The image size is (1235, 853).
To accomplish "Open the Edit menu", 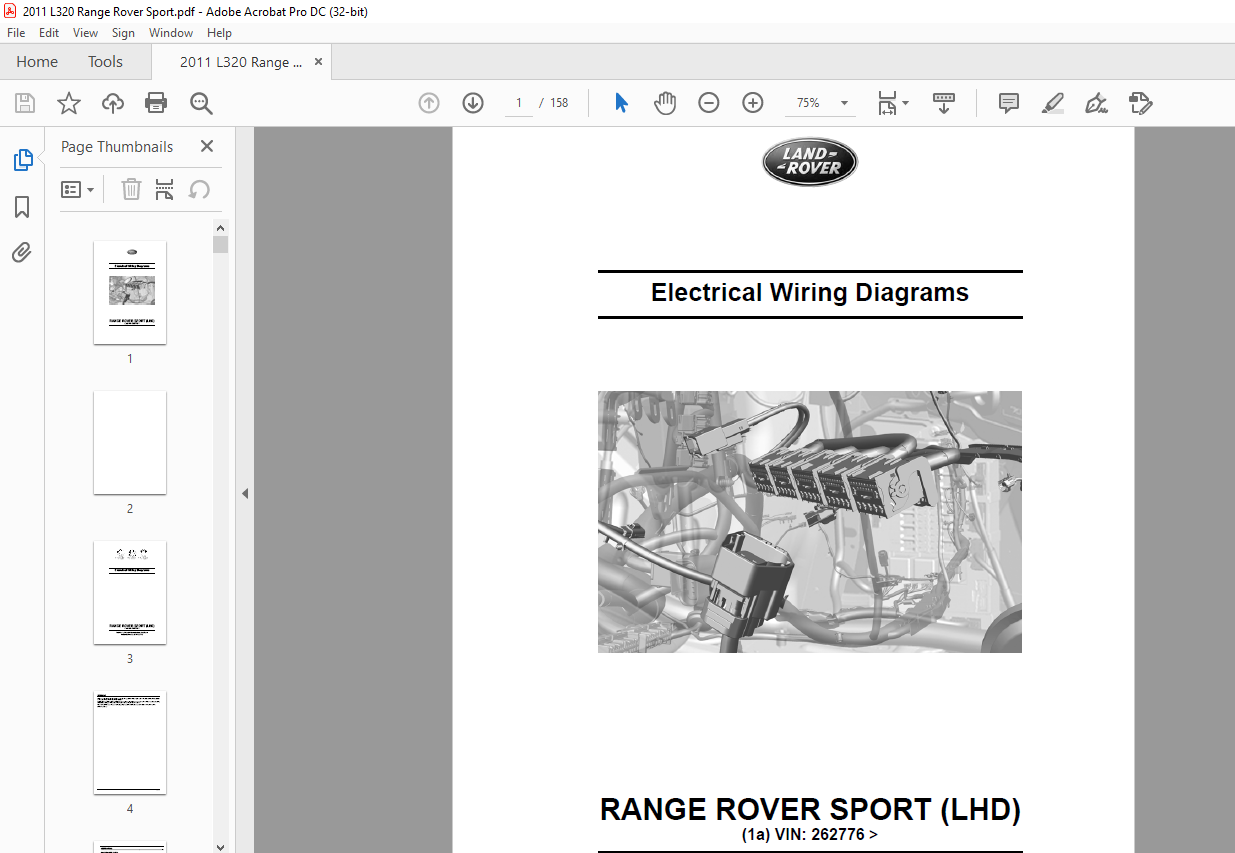I will coord(49,33).
